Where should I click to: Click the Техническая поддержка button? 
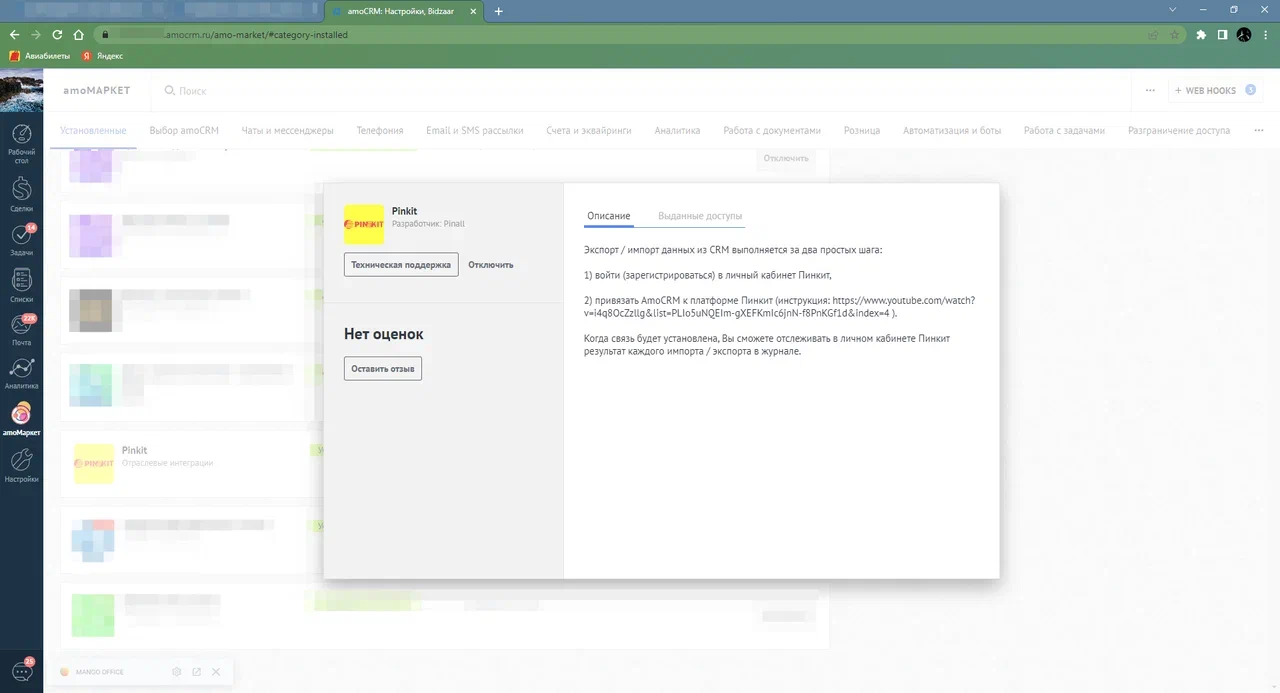401,265
